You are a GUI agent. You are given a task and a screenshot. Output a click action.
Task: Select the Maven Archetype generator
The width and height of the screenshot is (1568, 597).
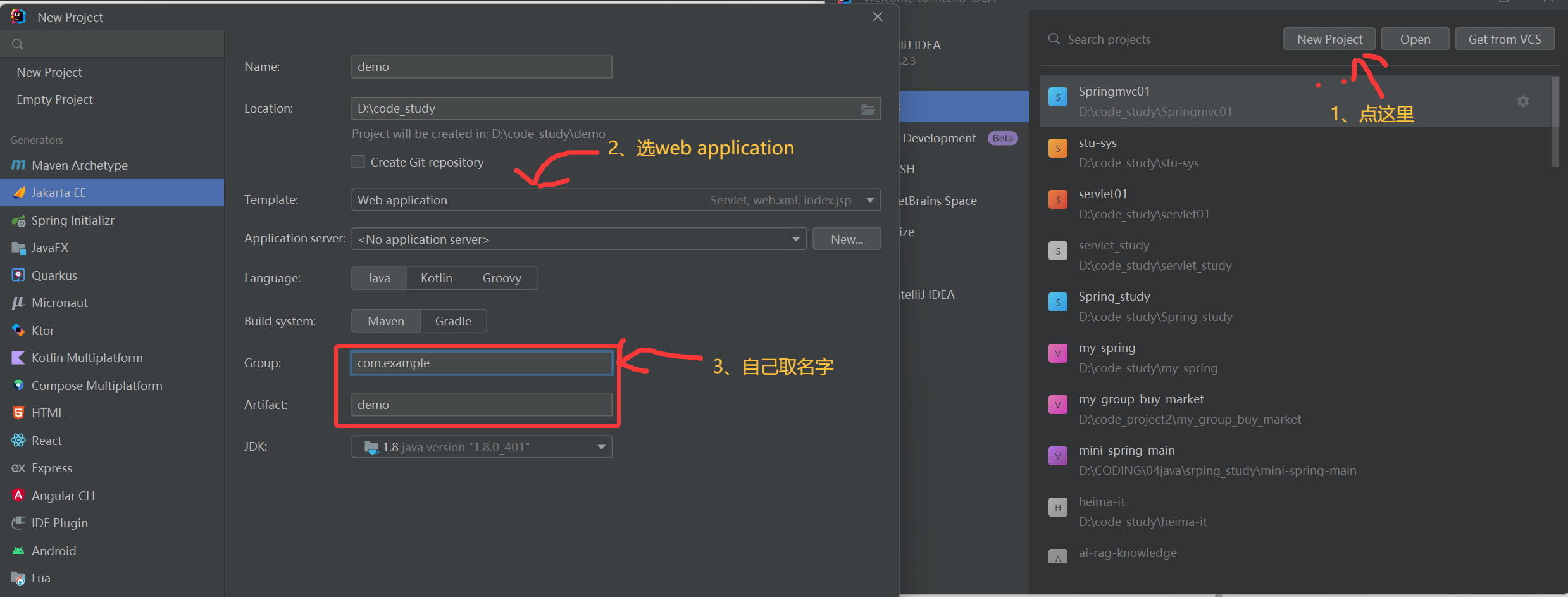tap(112, 165)
